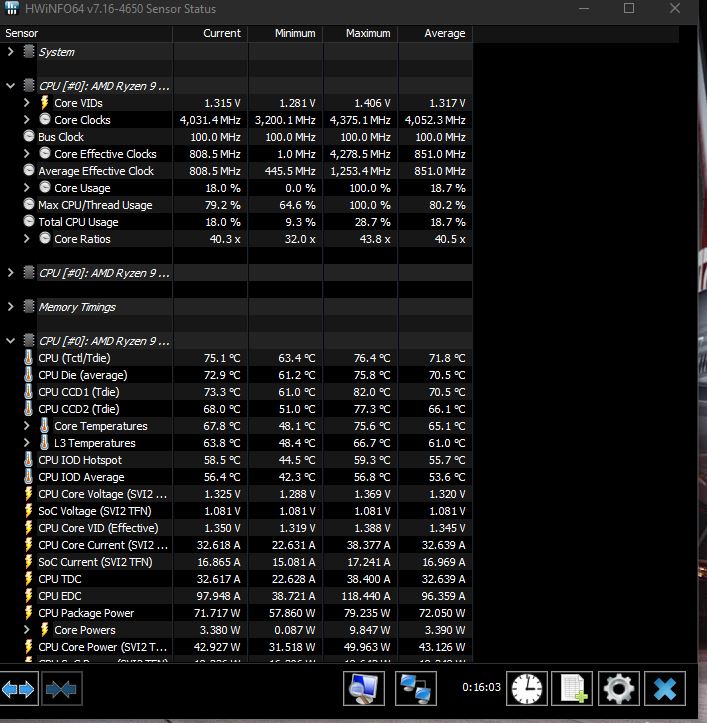
Task: Select the CPU Core VID (Effective) row label
Action: click(x=98, y=528)
